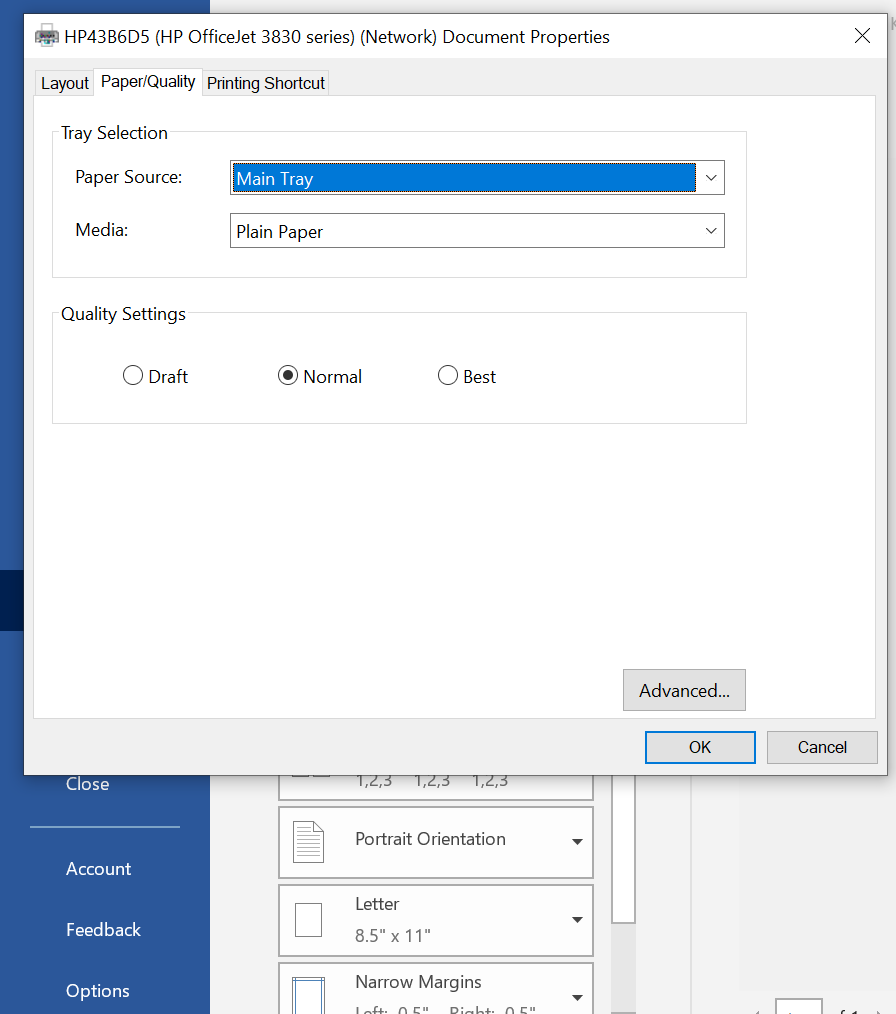
Task: Expand the Media type dropdown
Action: [x=710, y=231]
